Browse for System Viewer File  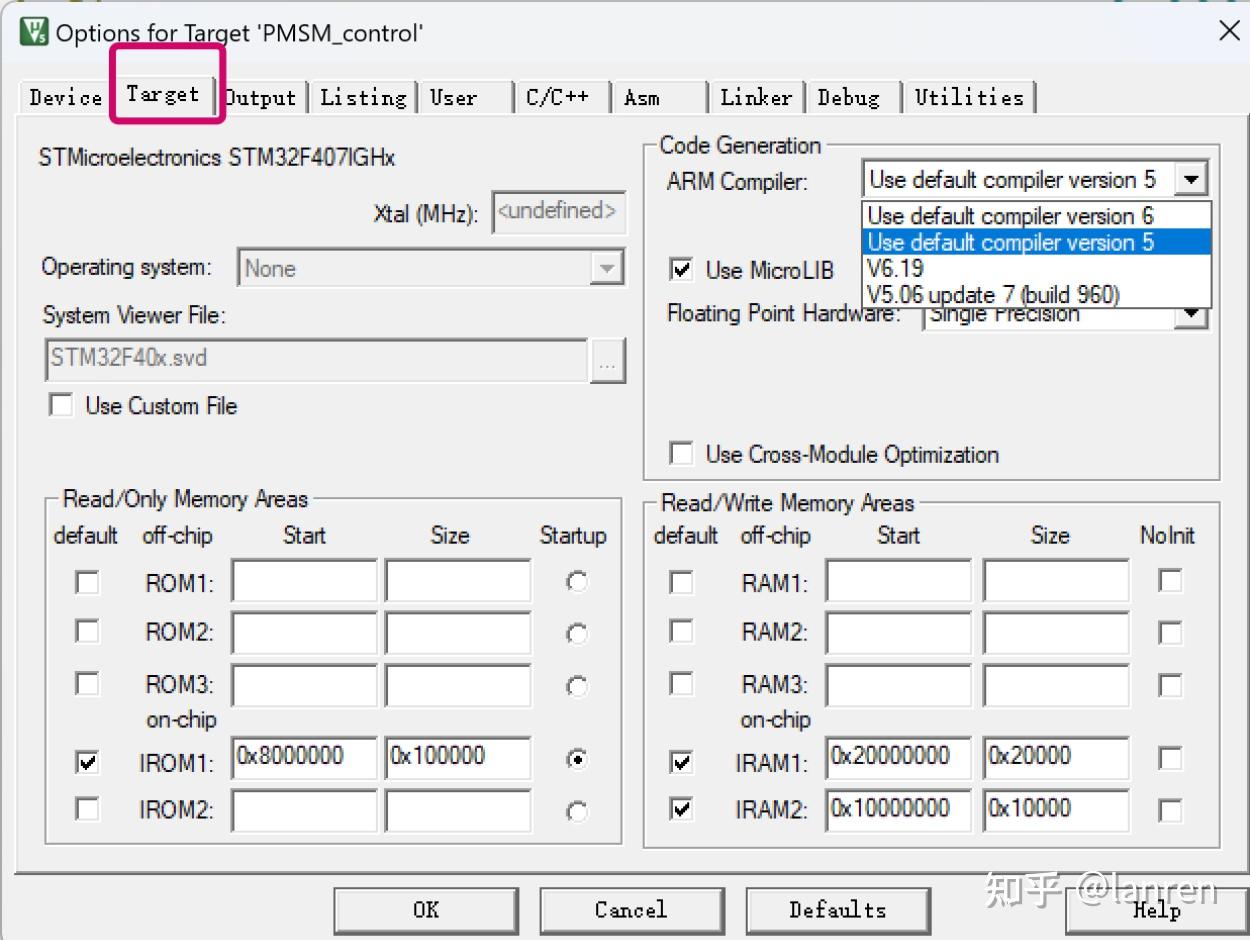coord(607,363)
